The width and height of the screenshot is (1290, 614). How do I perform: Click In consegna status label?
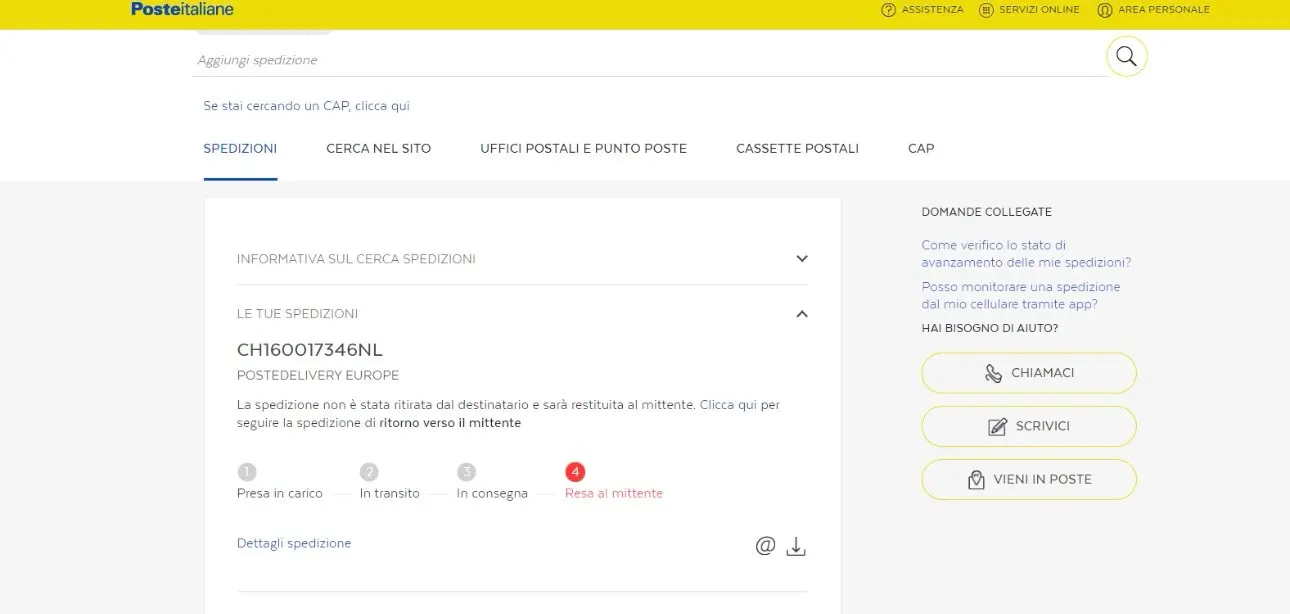[x=492, y=493]
